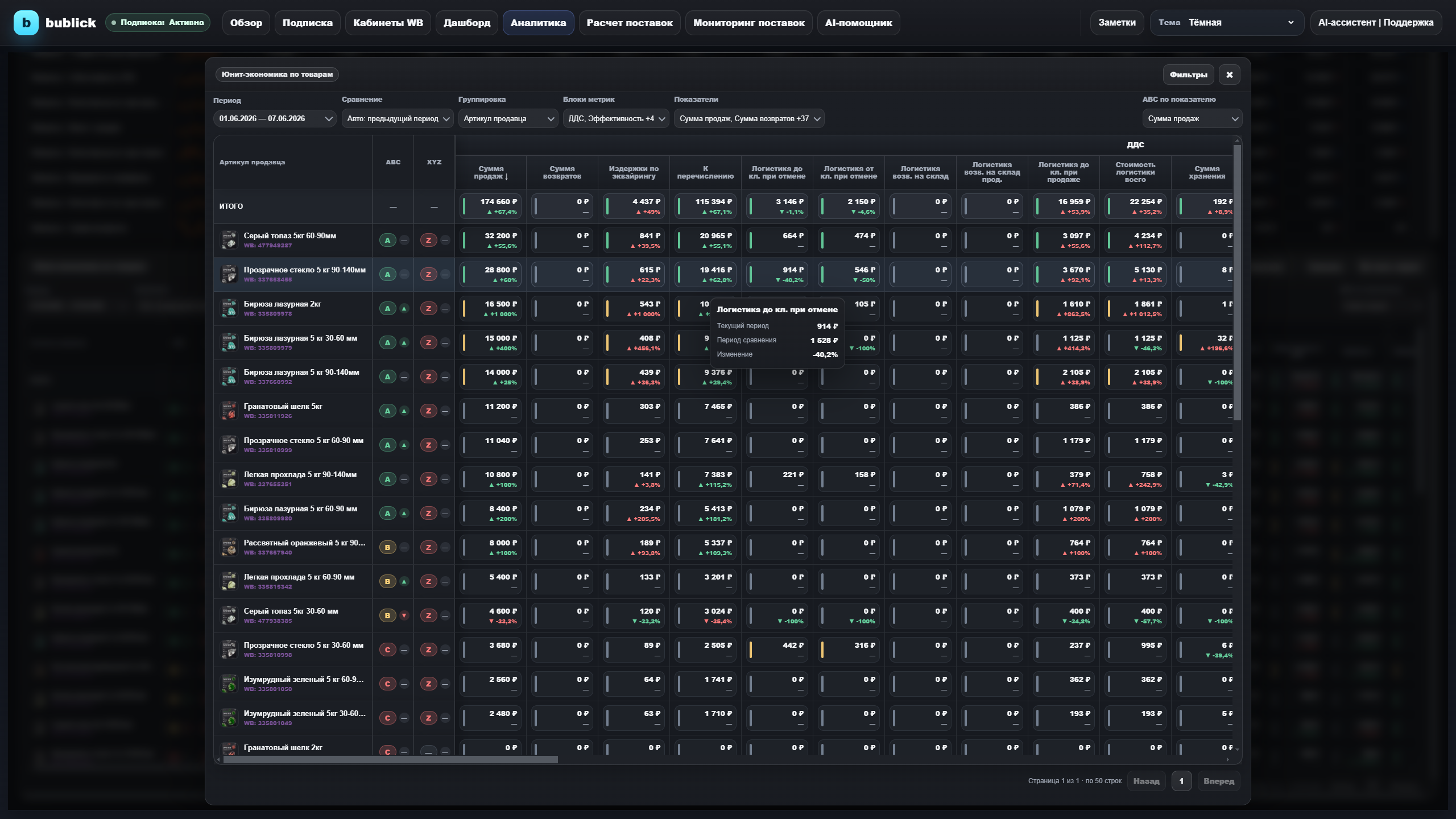Click the Фильтры button
The height and width of the screenshot is (819, 1456).
click(1188, 75)
